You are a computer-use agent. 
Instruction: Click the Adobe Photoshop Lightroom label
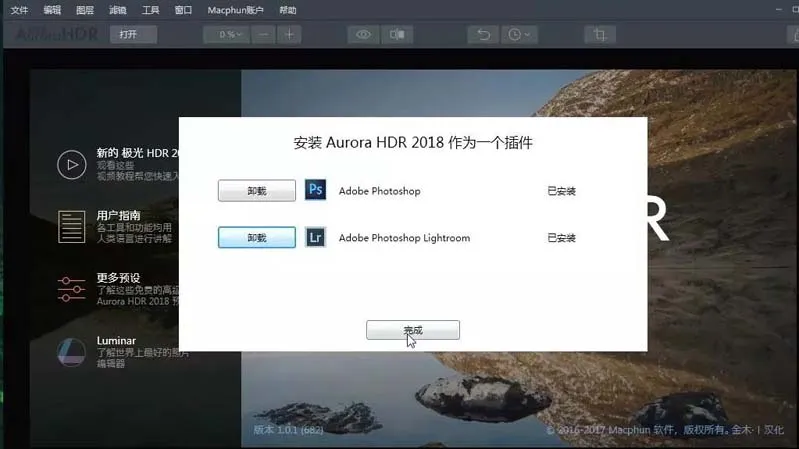click(x=405, y=238)
